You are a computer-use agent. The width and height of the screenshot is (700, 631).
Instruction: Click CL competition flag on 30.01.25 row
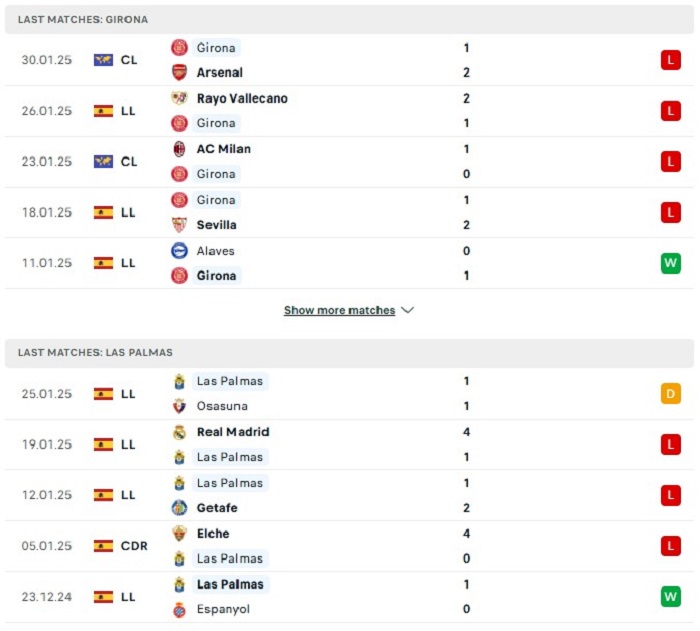point(103,60)
